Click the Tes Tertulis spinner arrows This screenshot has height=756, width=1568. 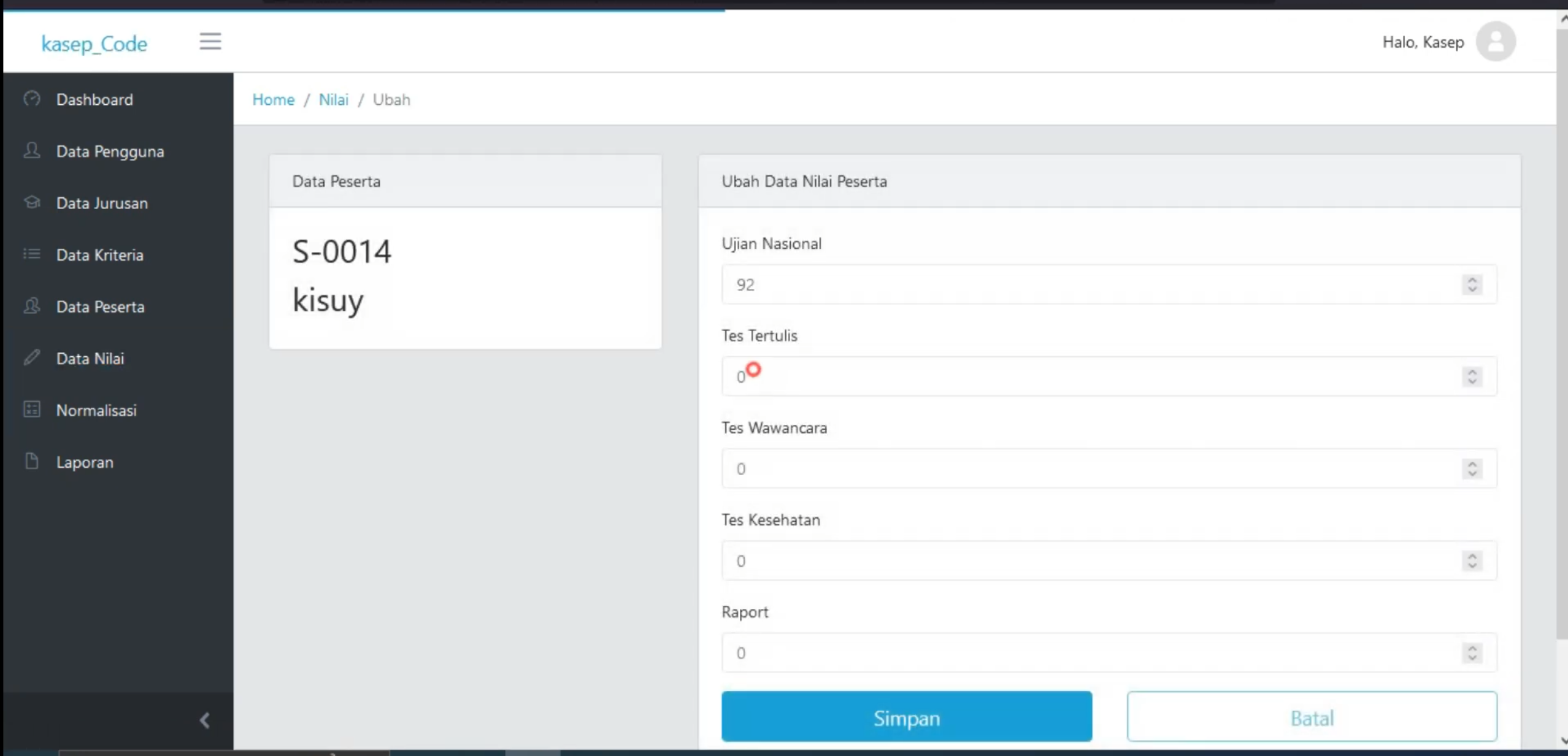coord(1472,376)
